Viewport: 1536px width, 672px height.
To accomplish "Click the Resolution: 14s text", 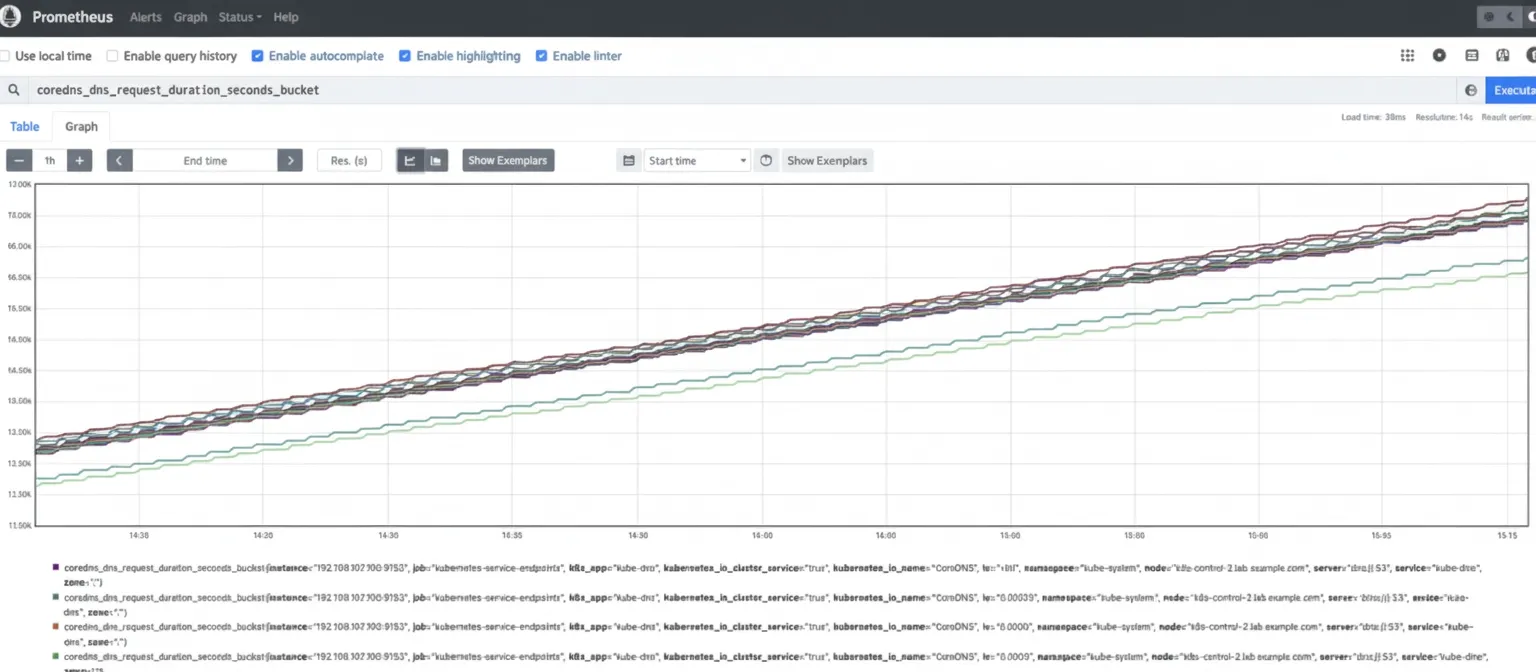I will click(x=1445, y=117).
